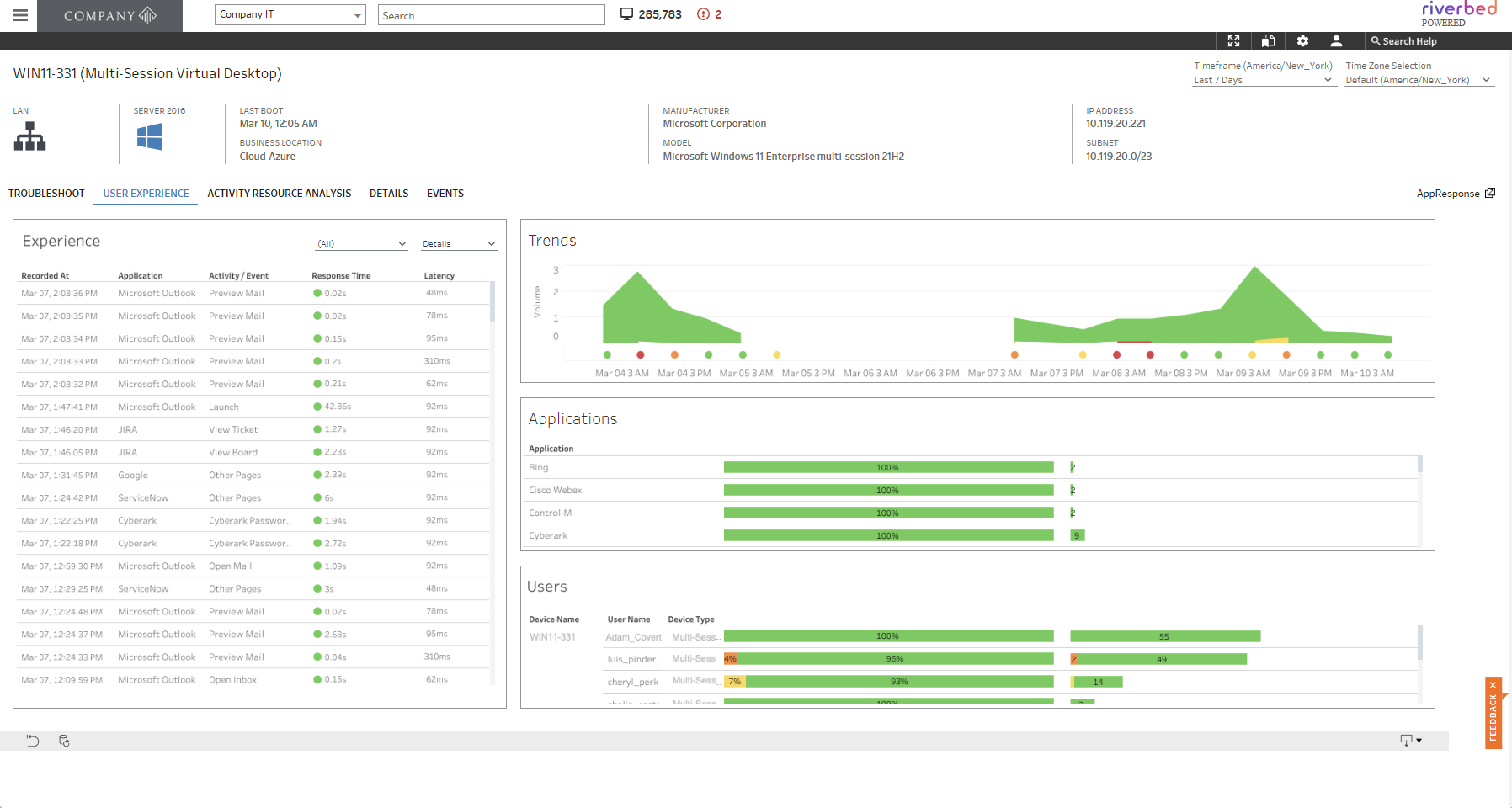
Task: Click the Latency column header
Action: (x=439, y=276)
